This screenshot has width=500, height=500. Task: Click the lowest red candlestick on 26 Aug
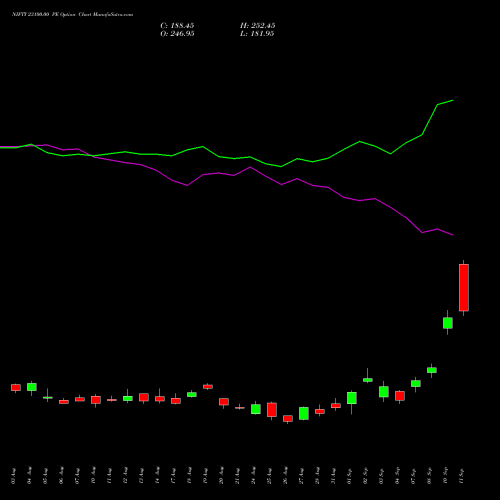(x=288, y=419)
